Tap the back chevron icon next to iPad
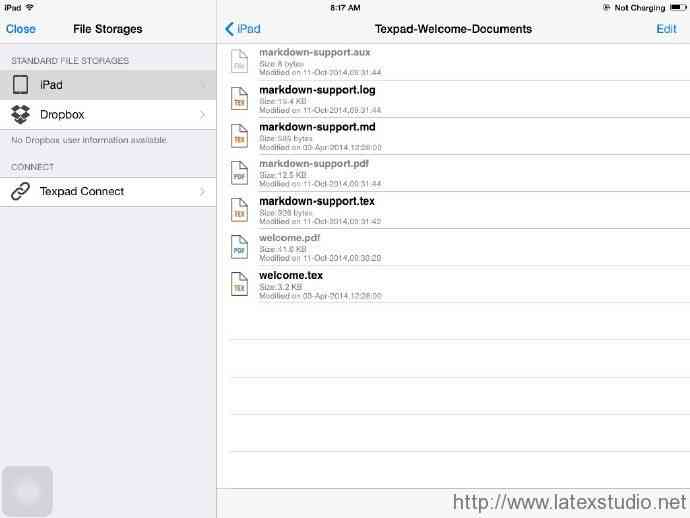The width and height of the screenshot is (690, 518). tap(229, 29)
